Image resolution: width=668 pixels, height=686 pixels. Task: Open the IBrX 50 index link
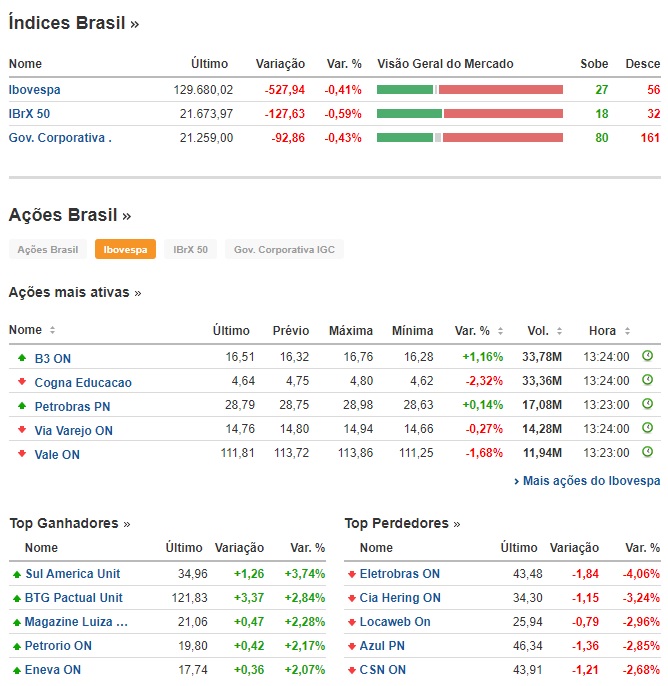coord(29,114)
